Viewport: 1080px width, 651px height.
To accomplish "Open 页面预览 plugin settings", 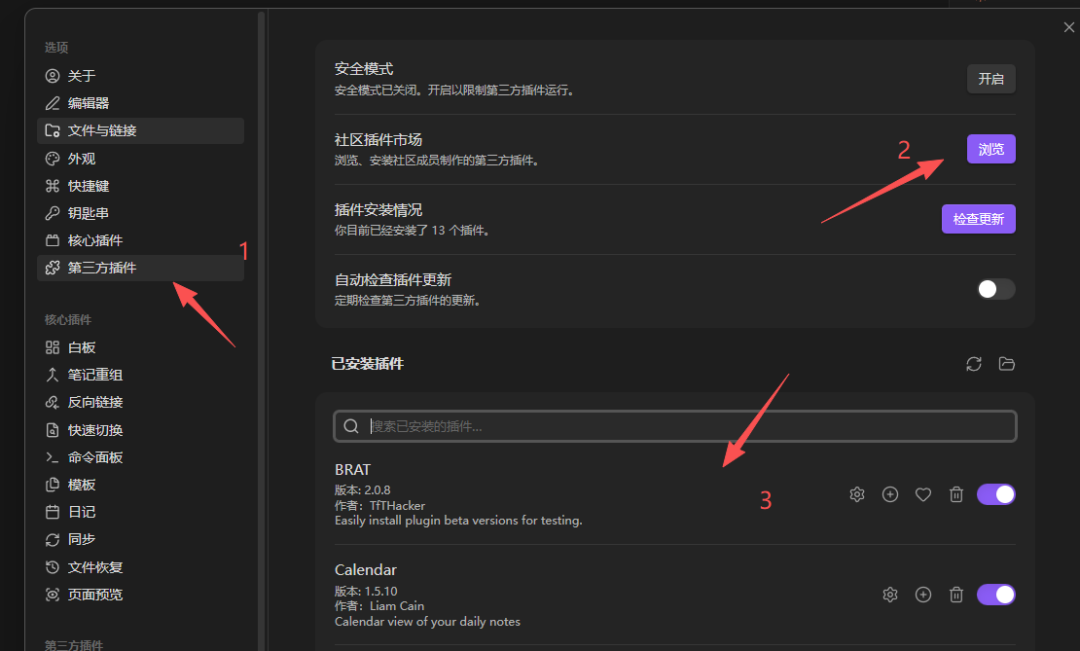I will [141, 595].
